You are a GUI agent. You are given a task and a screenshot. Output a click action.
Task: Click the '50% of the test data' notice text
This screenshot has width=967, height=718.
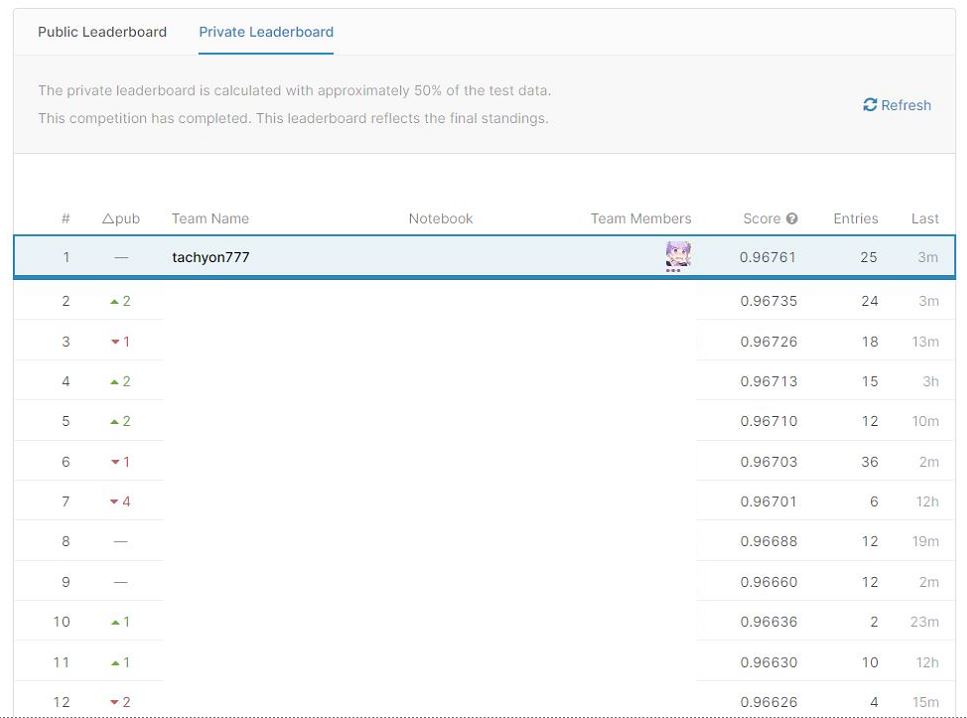tap(294, 91)
